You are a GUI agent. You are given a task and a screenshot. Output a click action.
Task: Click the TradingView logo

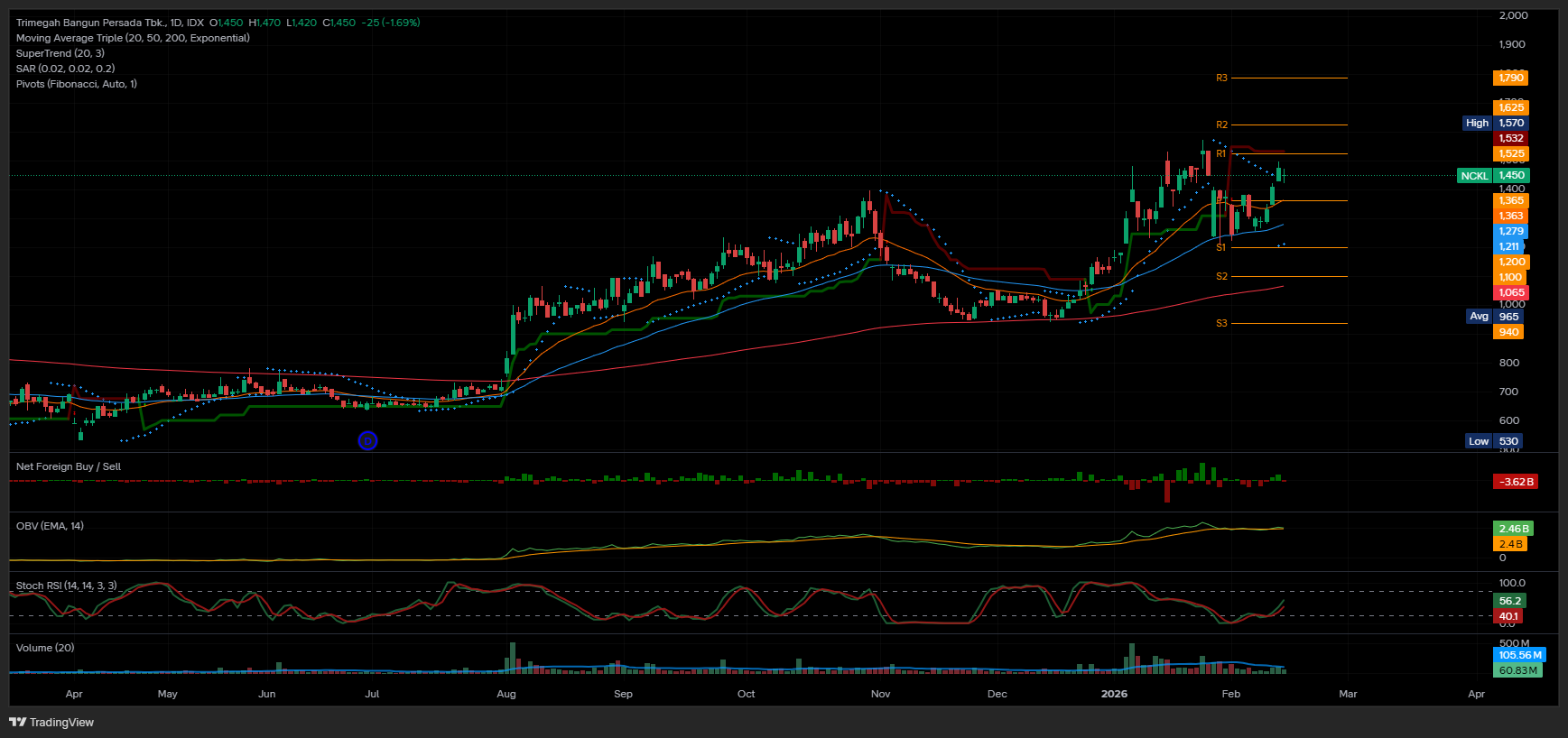click(51, 722)
